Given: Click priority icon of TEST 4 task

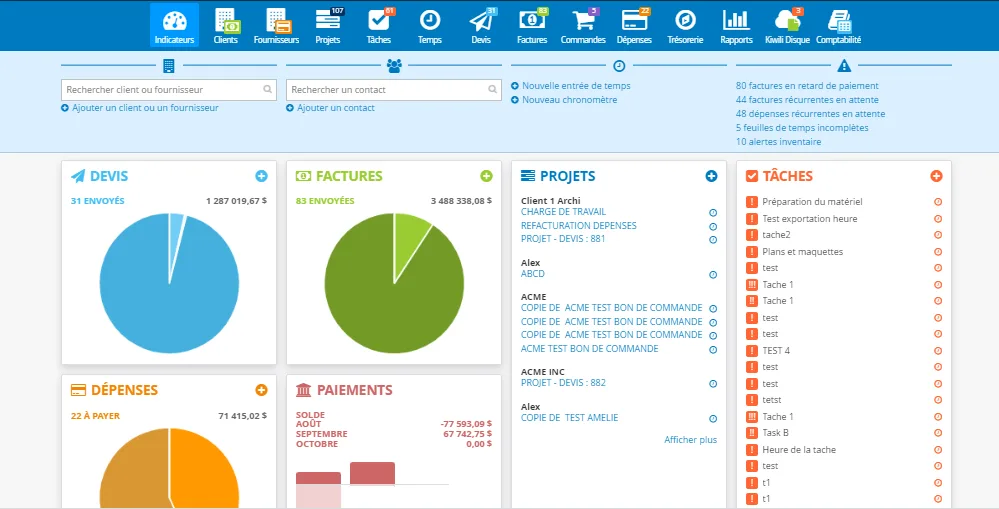Looking at the screenshot, I should (752, 350).
